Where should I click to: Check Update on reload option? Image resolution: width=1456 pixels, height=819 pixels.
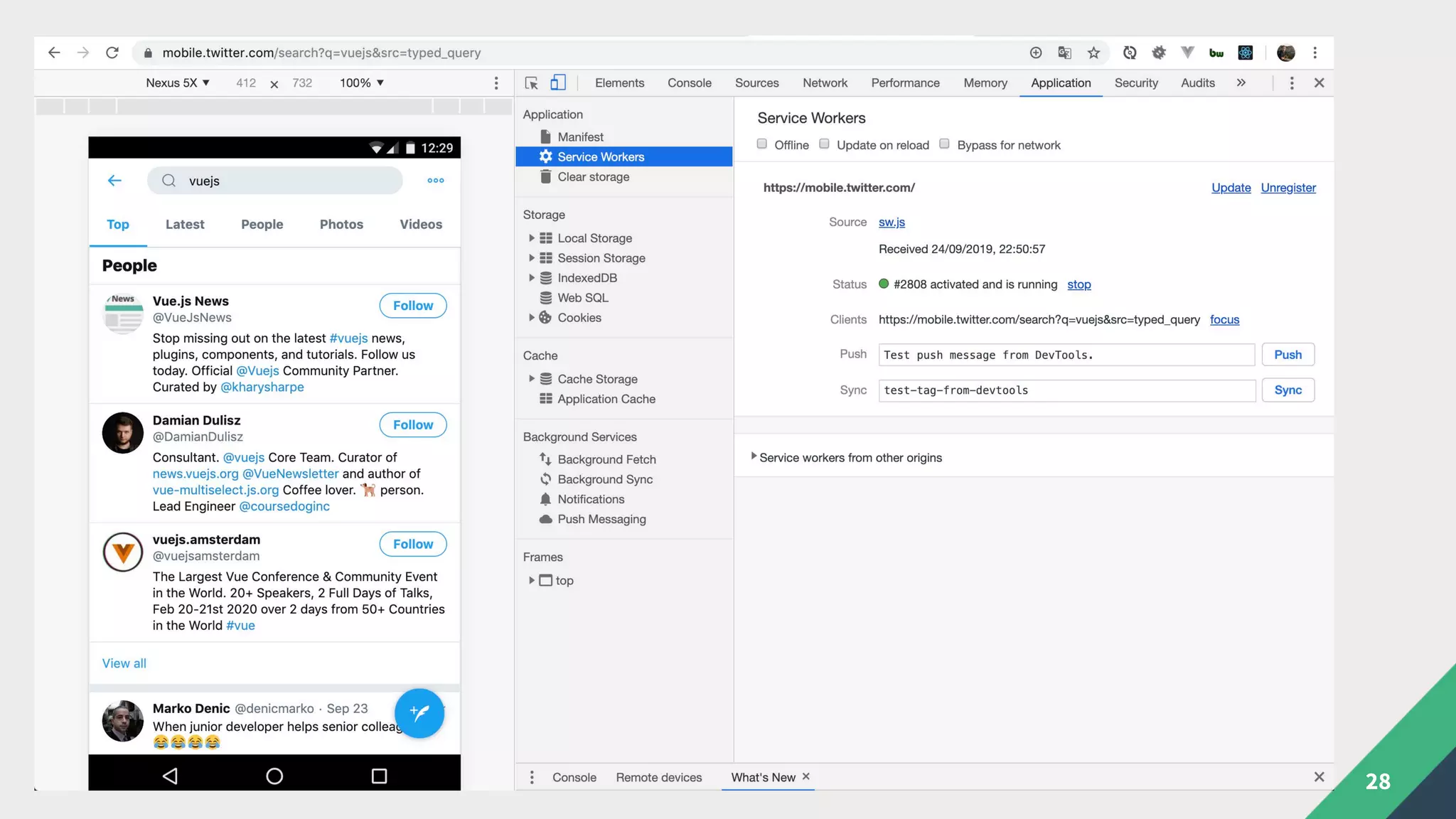[825, 144]
